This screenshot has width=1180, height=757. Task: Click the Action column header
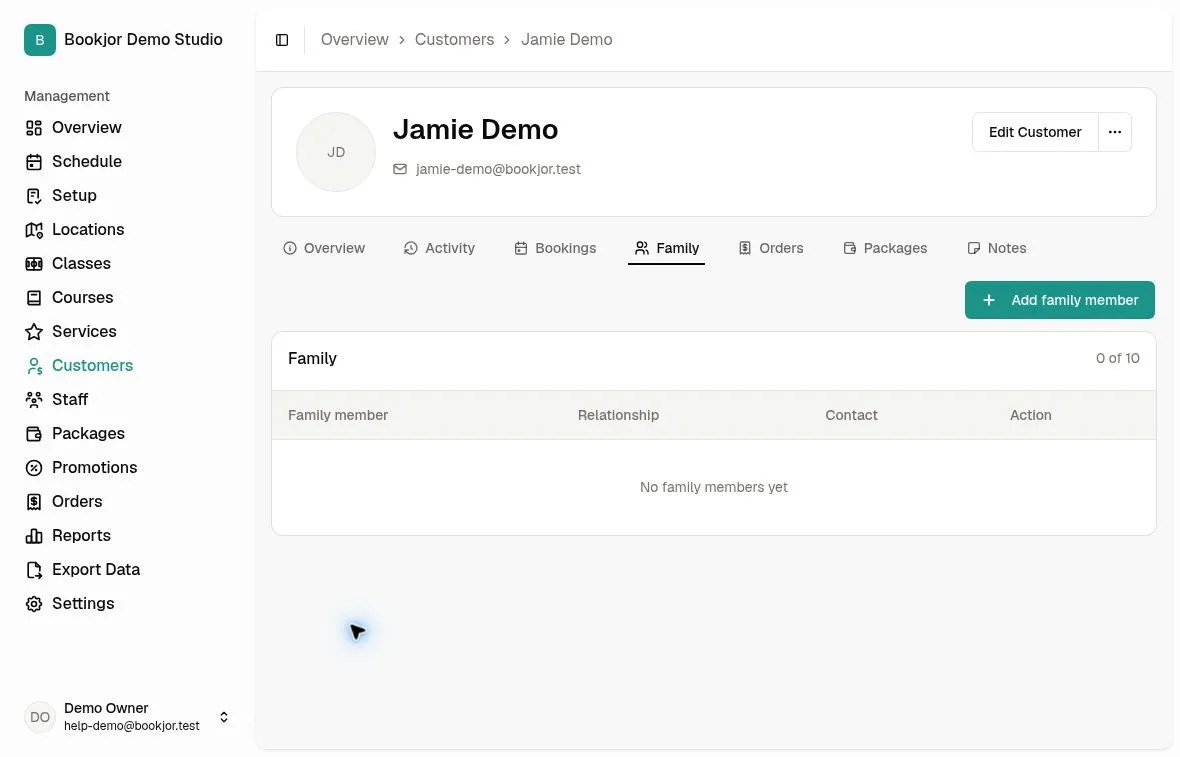(1031, 415)
